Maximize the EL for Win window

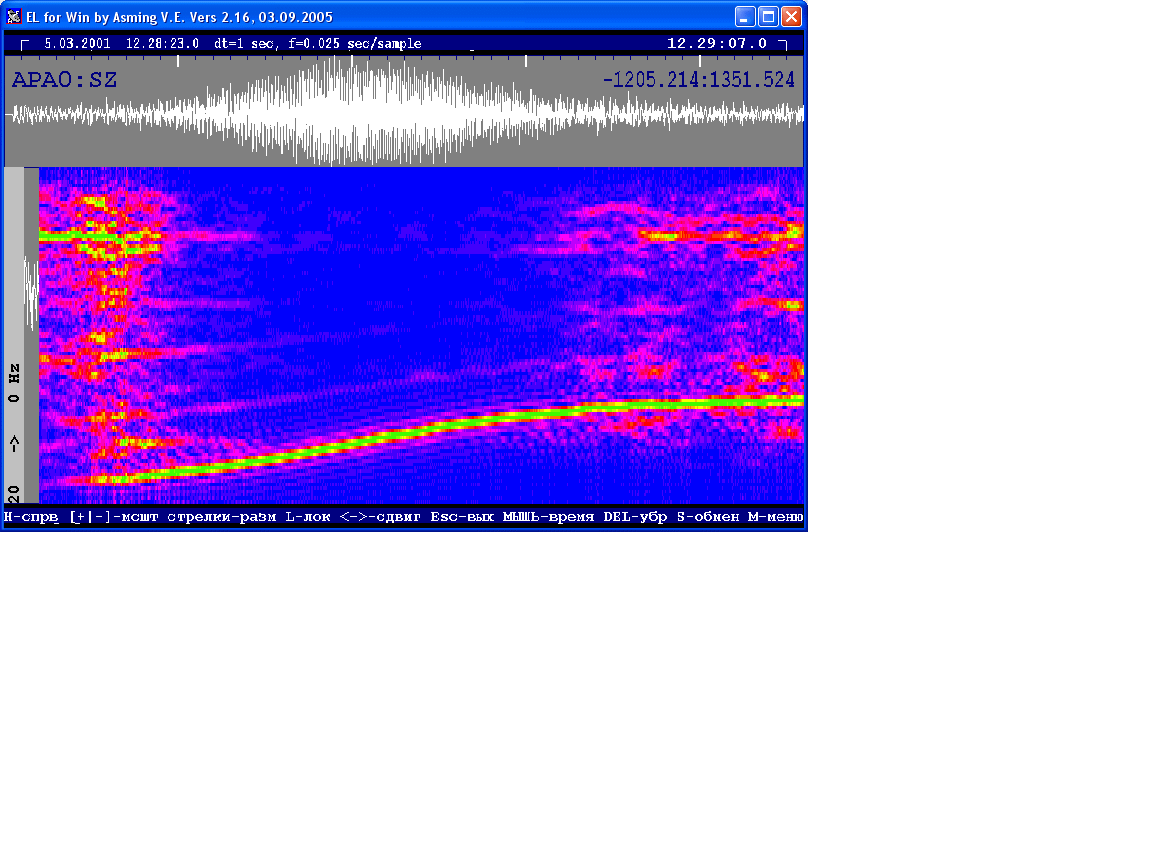click(x=768, y=17)
